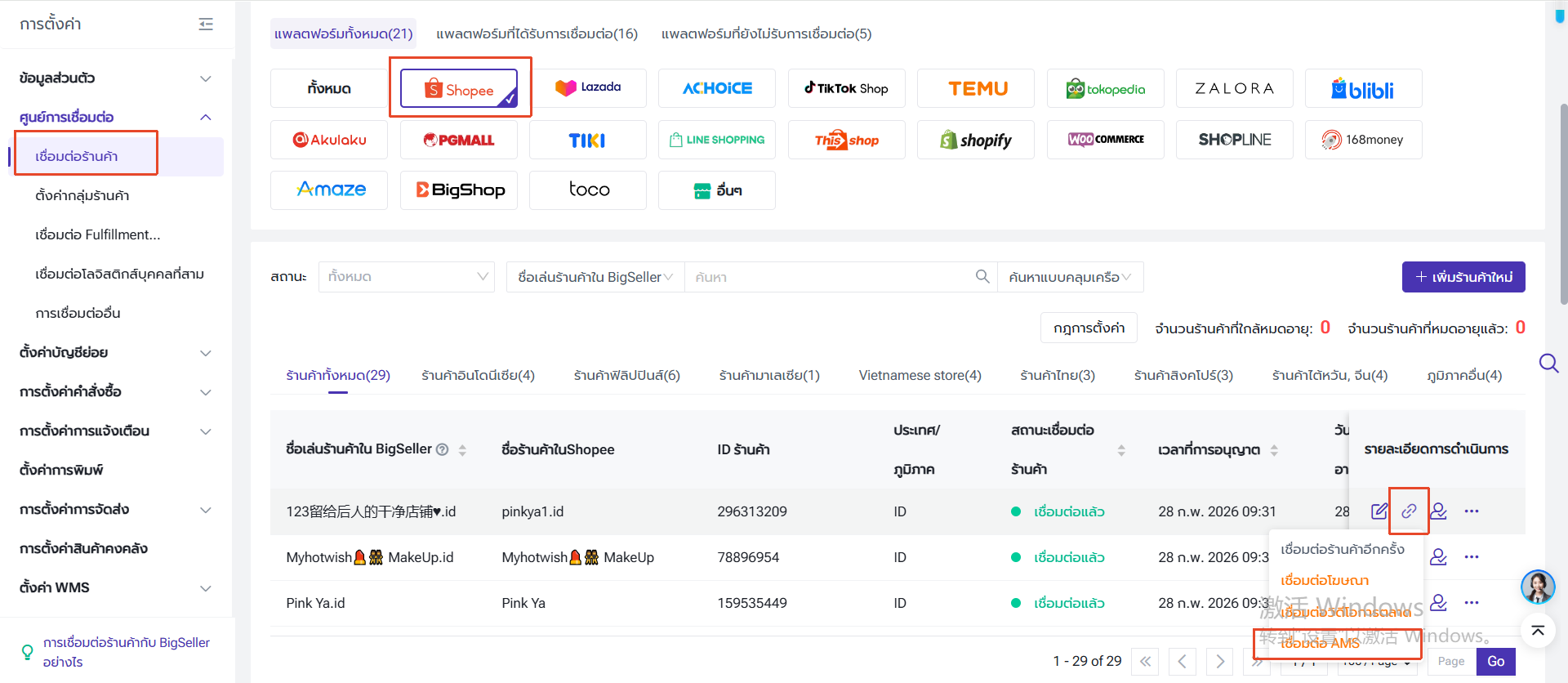Select the Blibli platform filter
Screen dimensions: 1568x683
[x=1364, y=88]
